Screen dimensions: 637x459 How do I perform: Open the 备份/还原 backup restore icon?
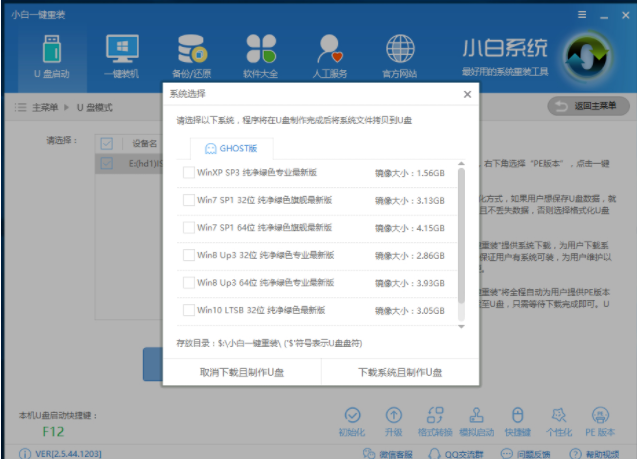(190, 56)
